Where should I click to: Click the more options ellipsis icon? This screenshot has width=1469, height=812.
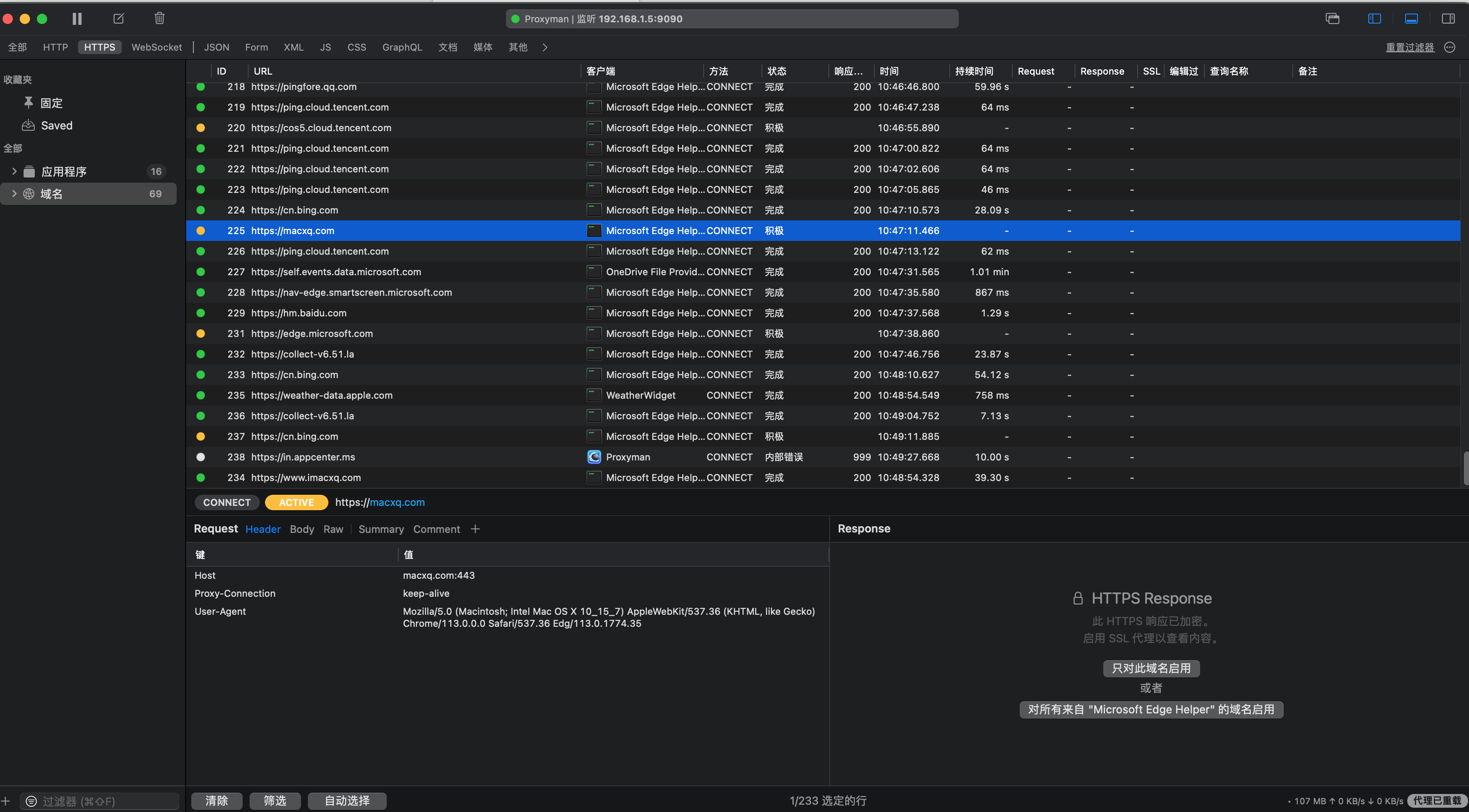click(x=1450, y=47)
